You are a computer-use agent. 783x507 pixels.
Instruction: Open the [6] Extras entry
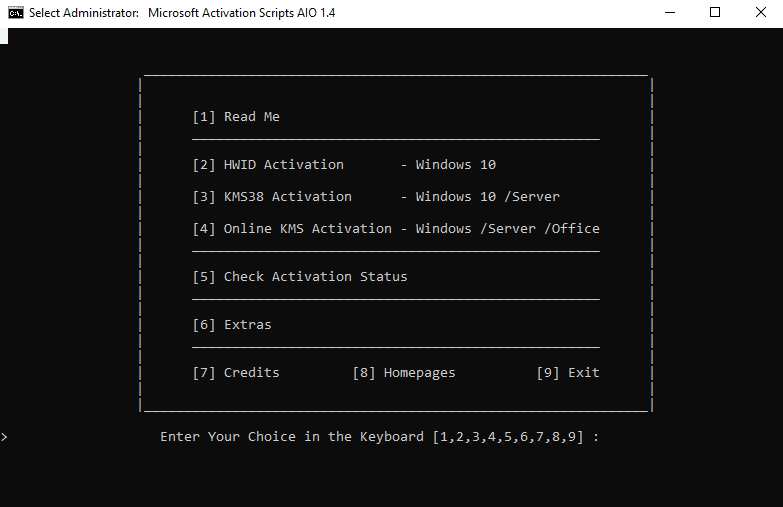pos(232,325)
